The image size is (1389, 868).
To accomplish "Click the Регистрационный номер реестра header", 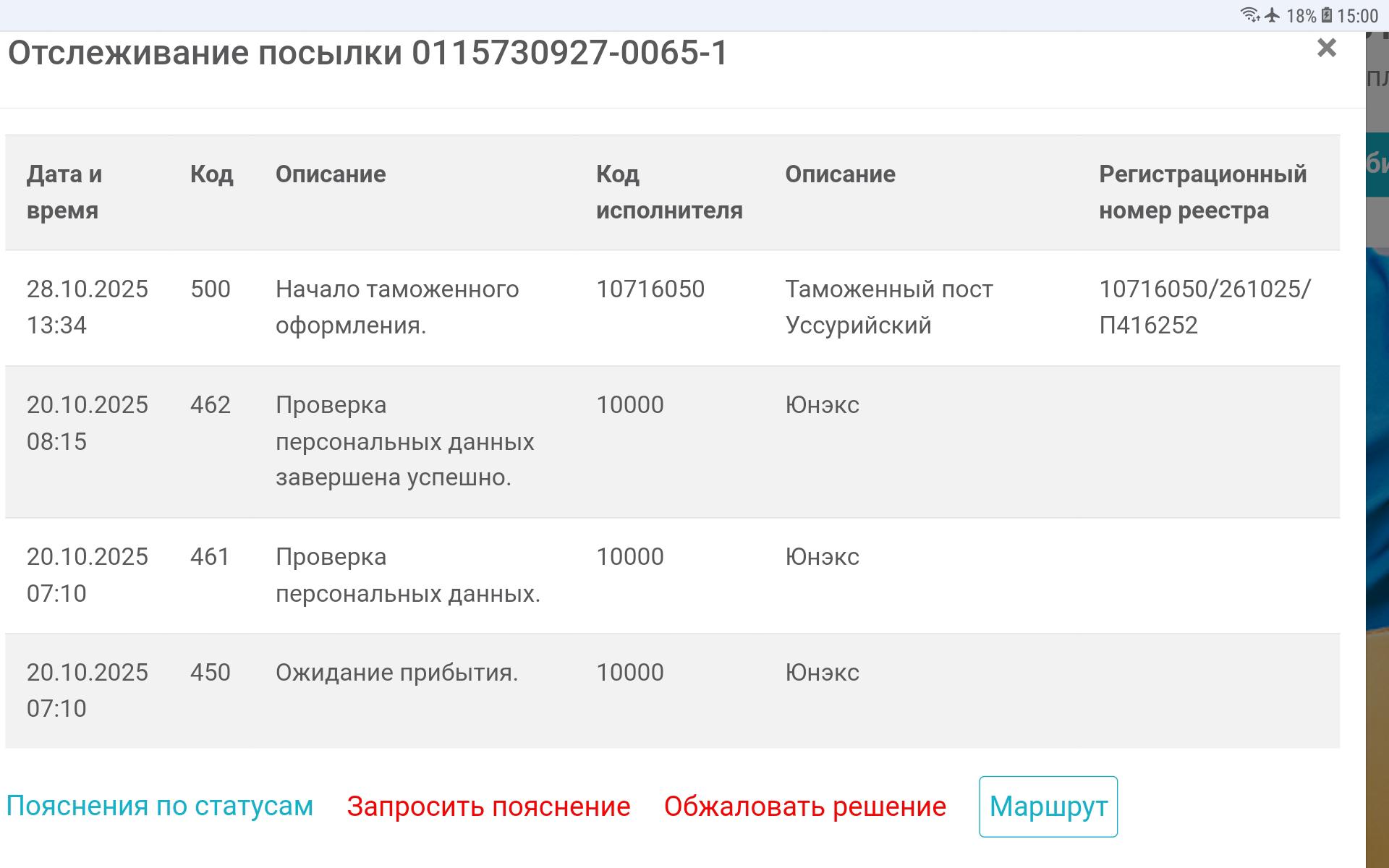I will click(1202, 192).
